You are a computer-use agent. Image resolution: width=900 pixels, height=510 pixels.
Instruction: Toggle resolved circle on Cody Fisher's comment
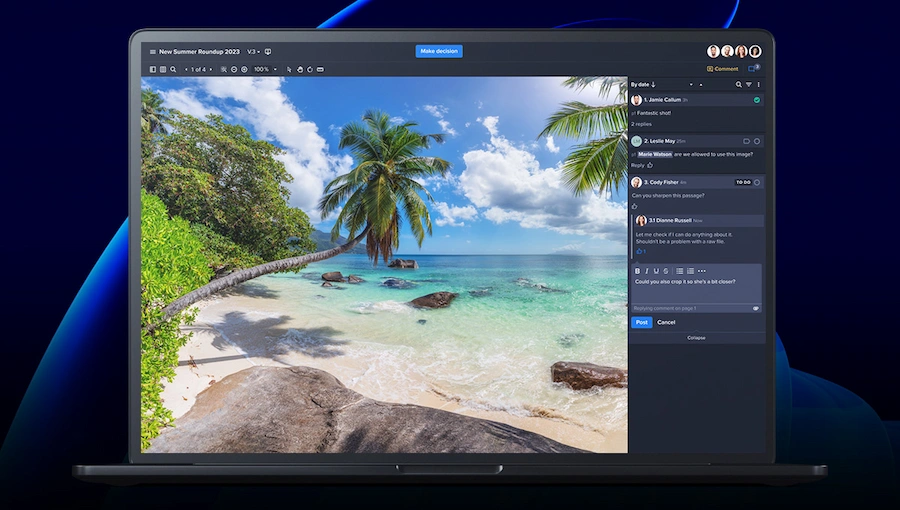click(757, 182)
